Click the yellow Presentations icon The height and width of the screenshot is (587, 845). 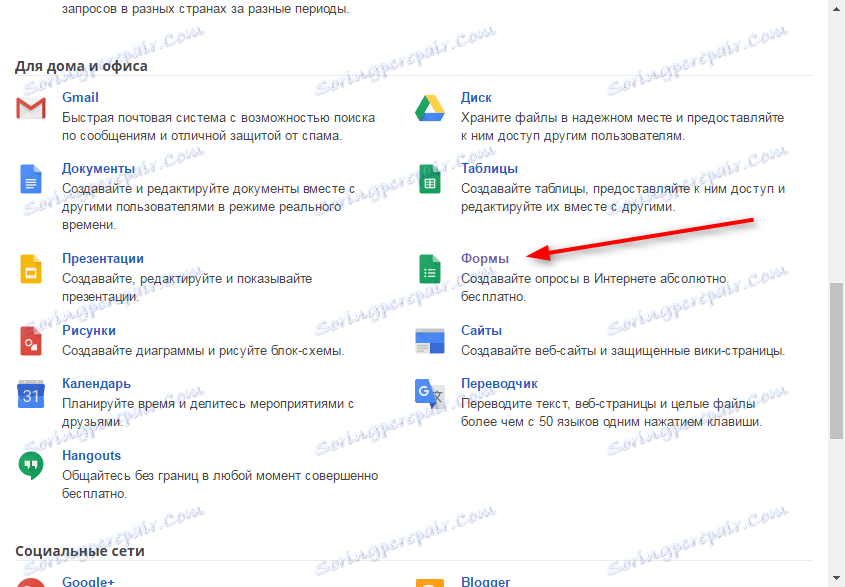[31, 268]
